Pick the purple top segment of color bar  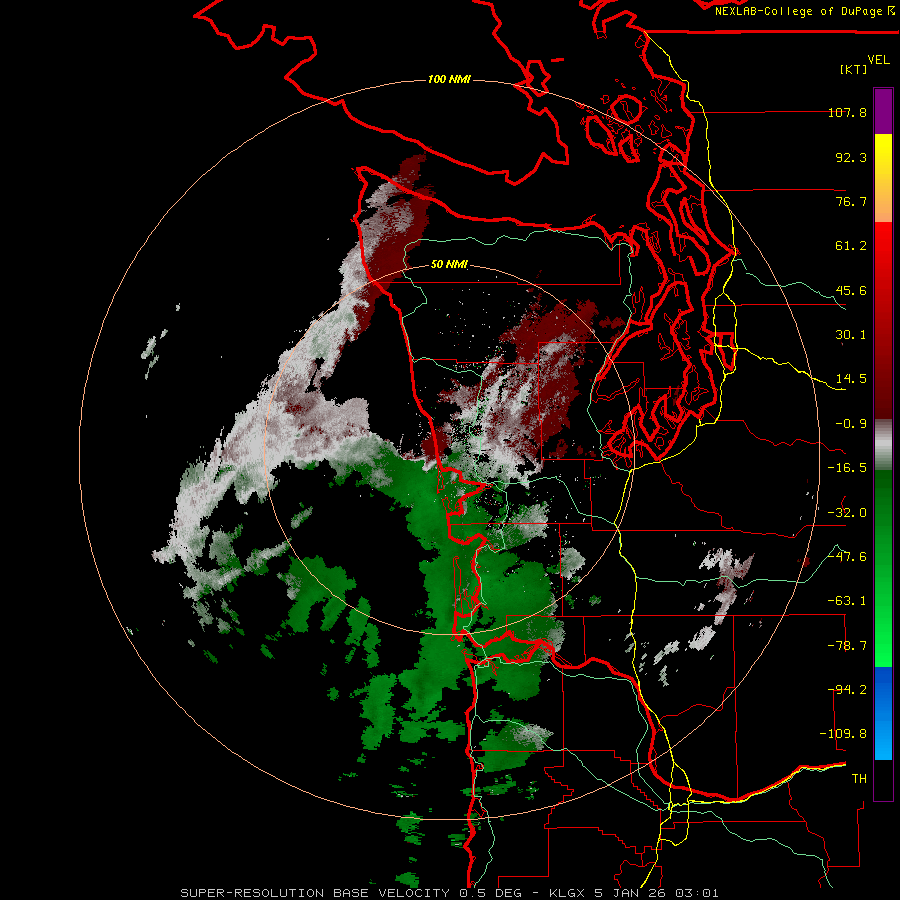click(883, 111)
